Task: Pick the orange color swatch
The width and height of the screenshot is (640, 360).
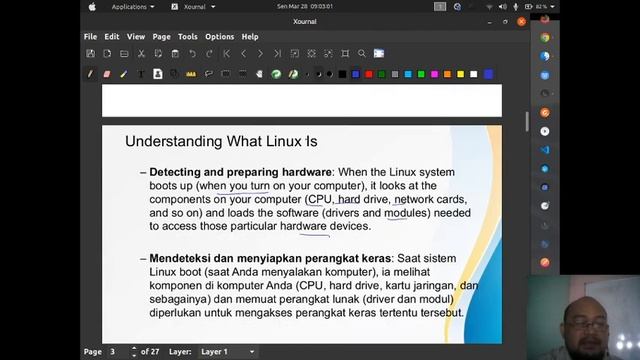Action: [447, 74]
